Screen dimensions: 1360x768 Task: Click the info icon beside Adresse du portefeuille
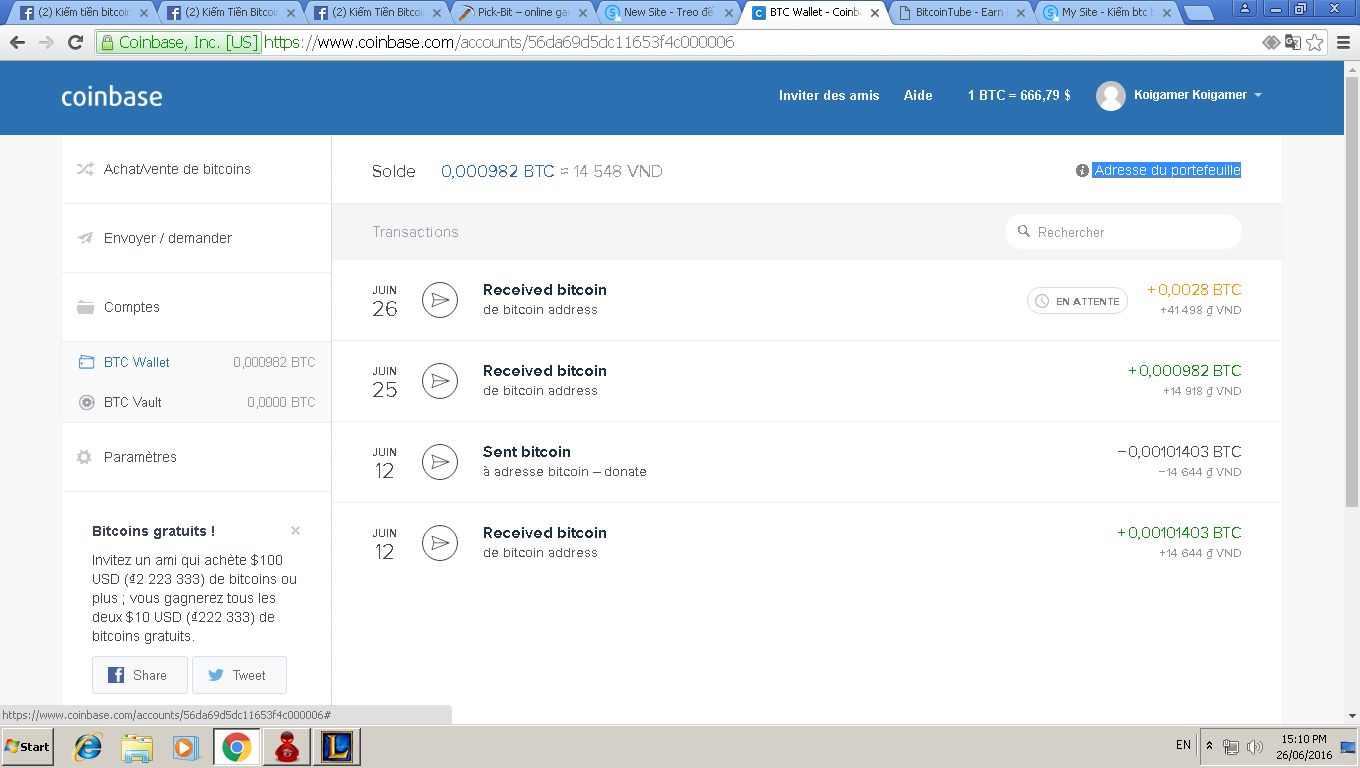tap(1082, 171)
